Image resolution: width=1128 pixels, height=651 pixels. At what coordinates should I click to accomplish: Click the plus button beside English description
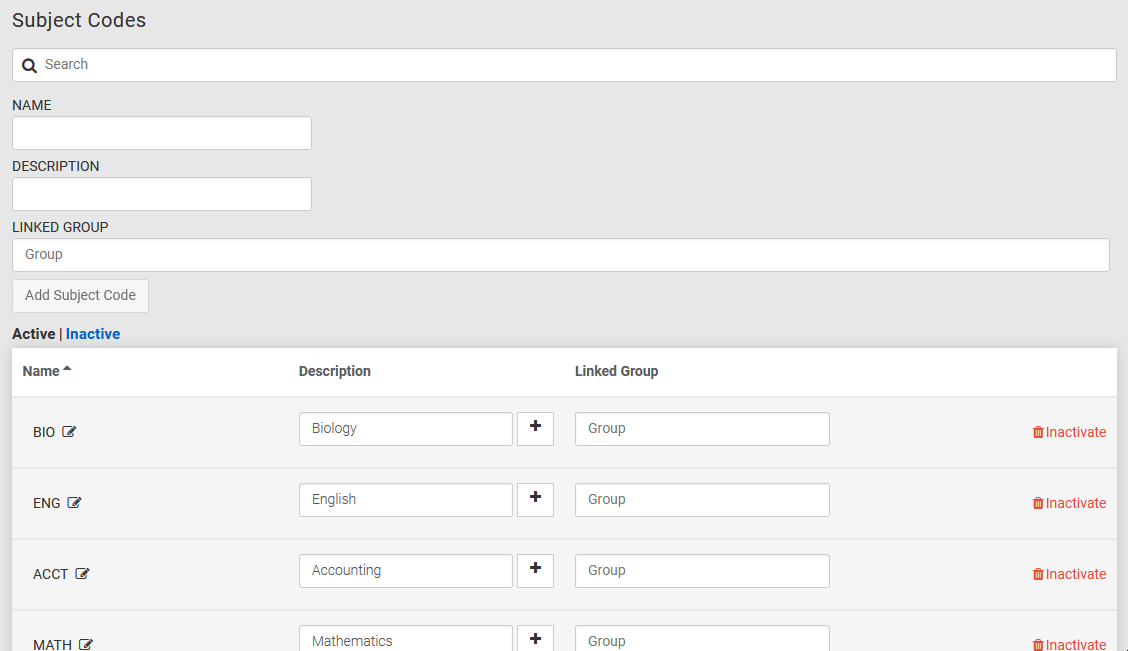click(x=535, y=499)
